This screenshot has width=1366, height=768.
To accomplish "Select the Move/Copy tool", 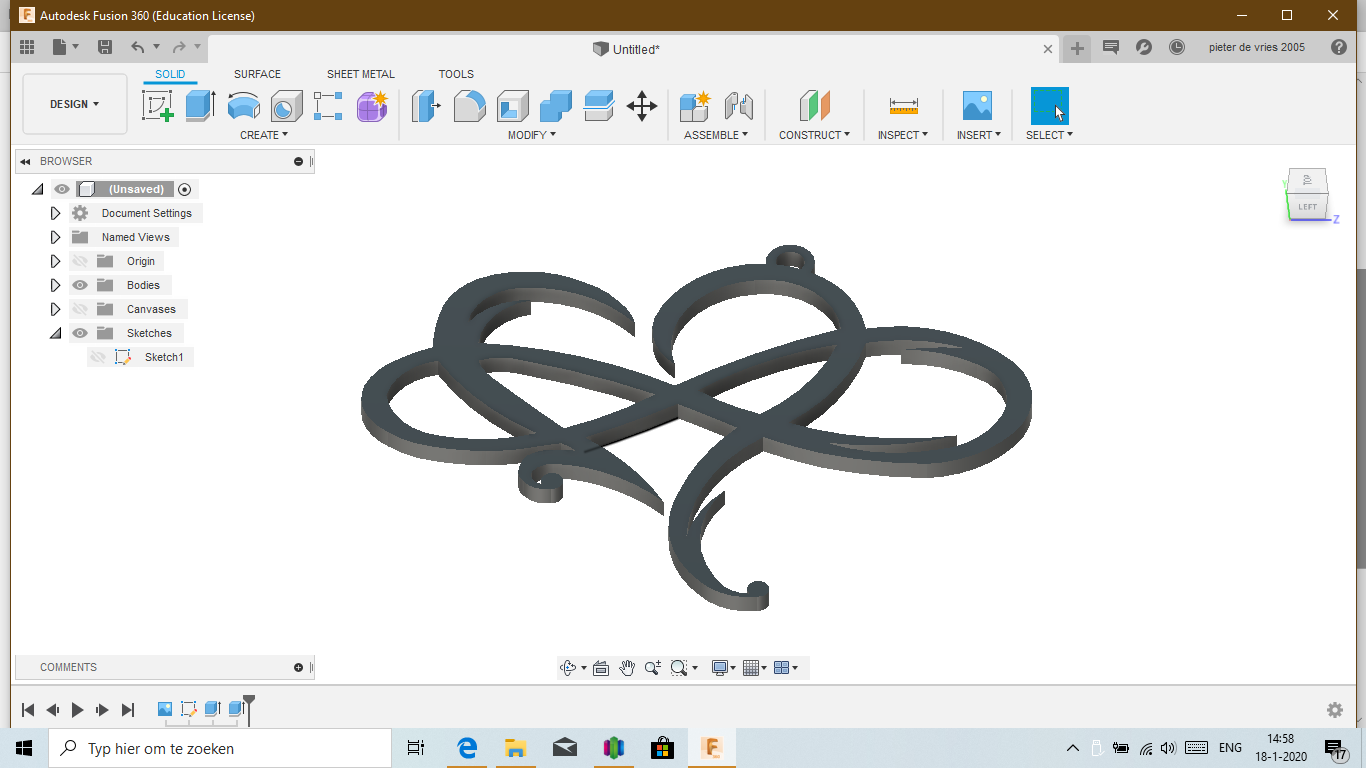I will [x=642, y=106].
